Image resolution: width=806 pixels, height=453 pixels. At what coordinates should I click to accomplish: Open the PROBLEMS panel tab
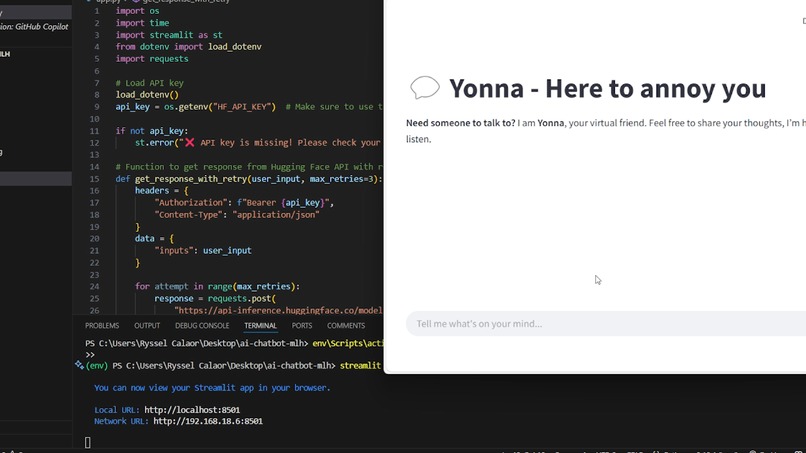[102, 325]
